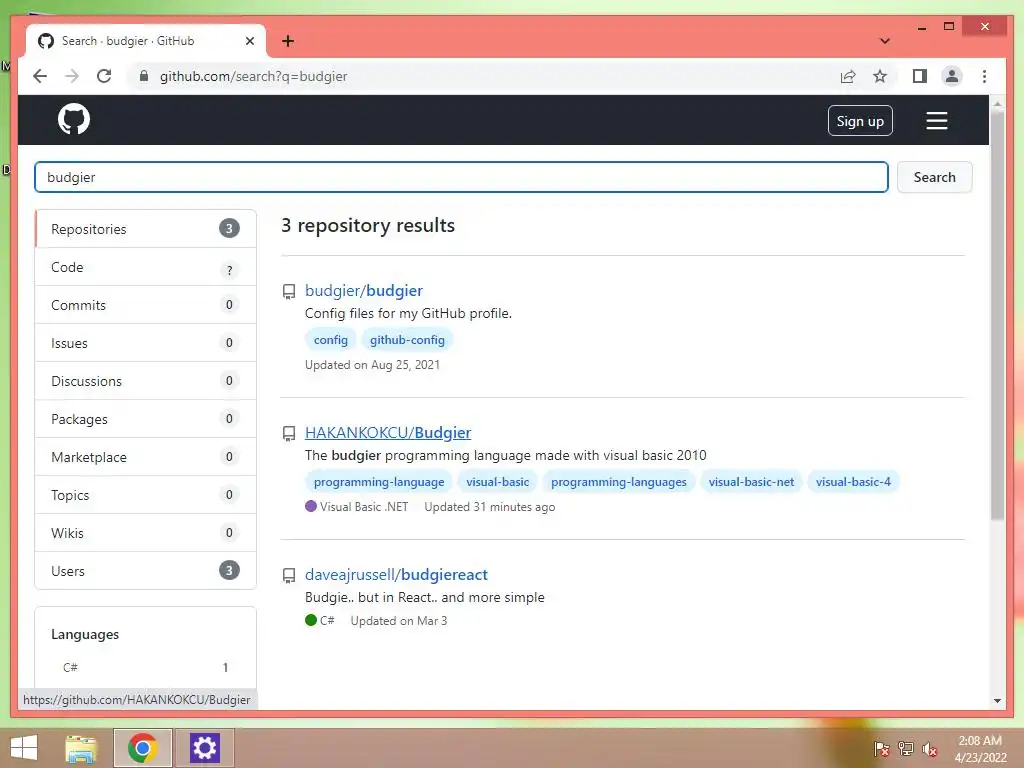Click the share page icon in the address bar
The height and width of the screenshot is (768, 1024).
tap(848, 76)
